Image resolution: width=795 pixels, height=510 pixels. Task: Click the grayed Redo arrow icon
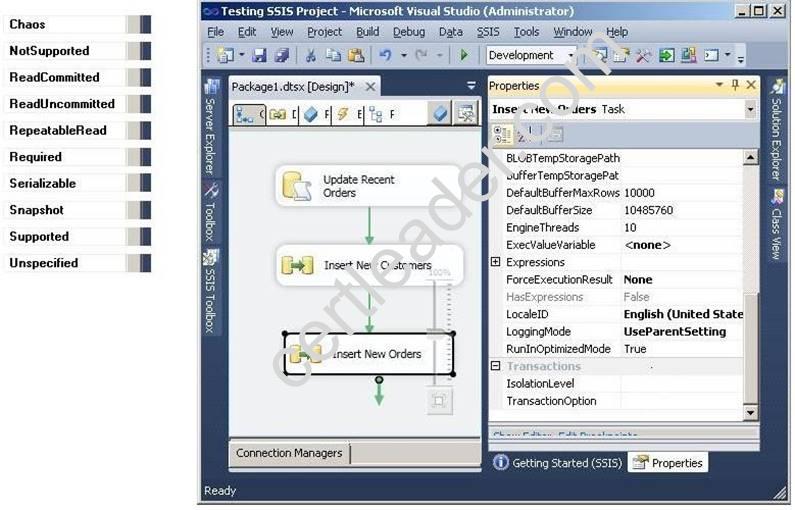[421, 55]
